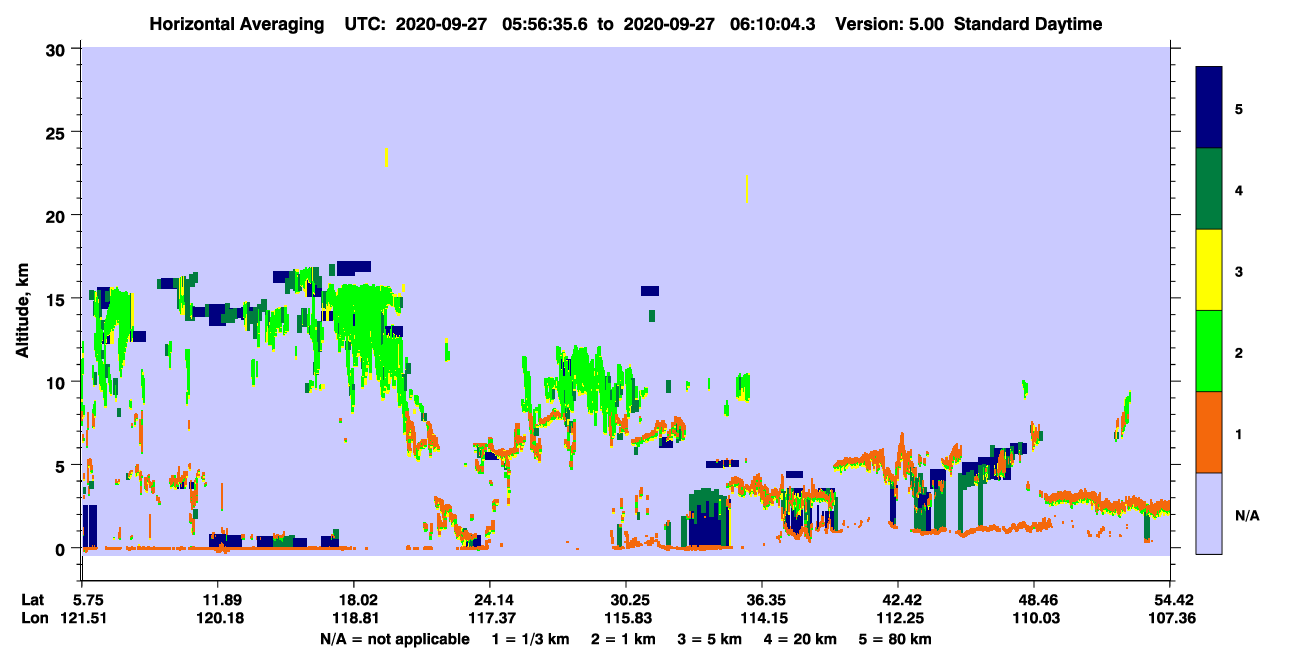Click the colorbar label '5'
This screenshot has height=667, width=1300.
tap(1238, 109)
